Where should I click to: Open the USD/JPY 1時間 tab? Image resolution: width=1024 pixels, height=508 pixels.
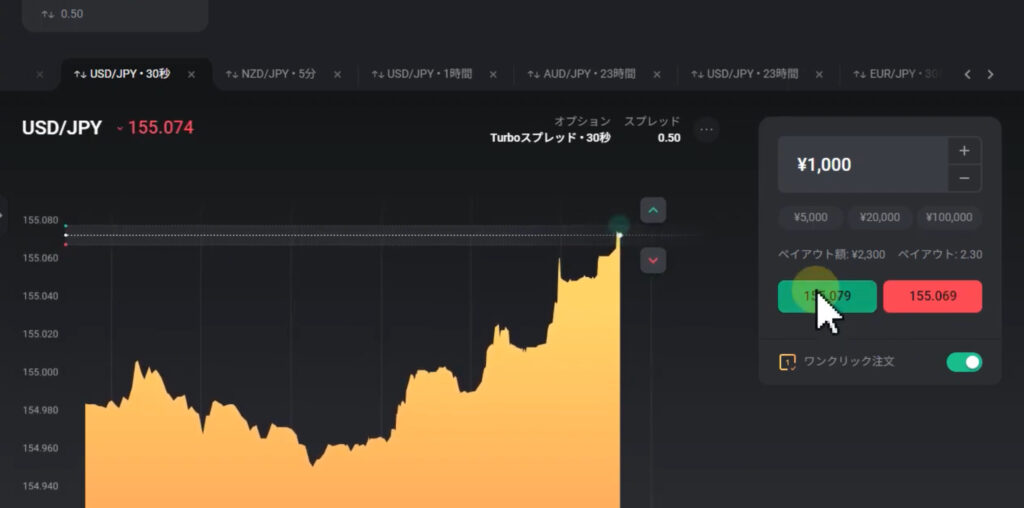click(x=421, y=74)
